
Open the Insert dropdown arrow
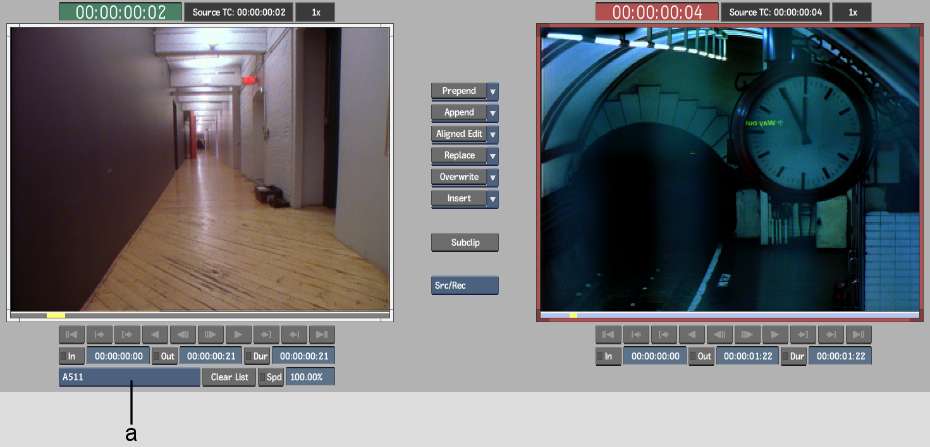pos(492,199)
